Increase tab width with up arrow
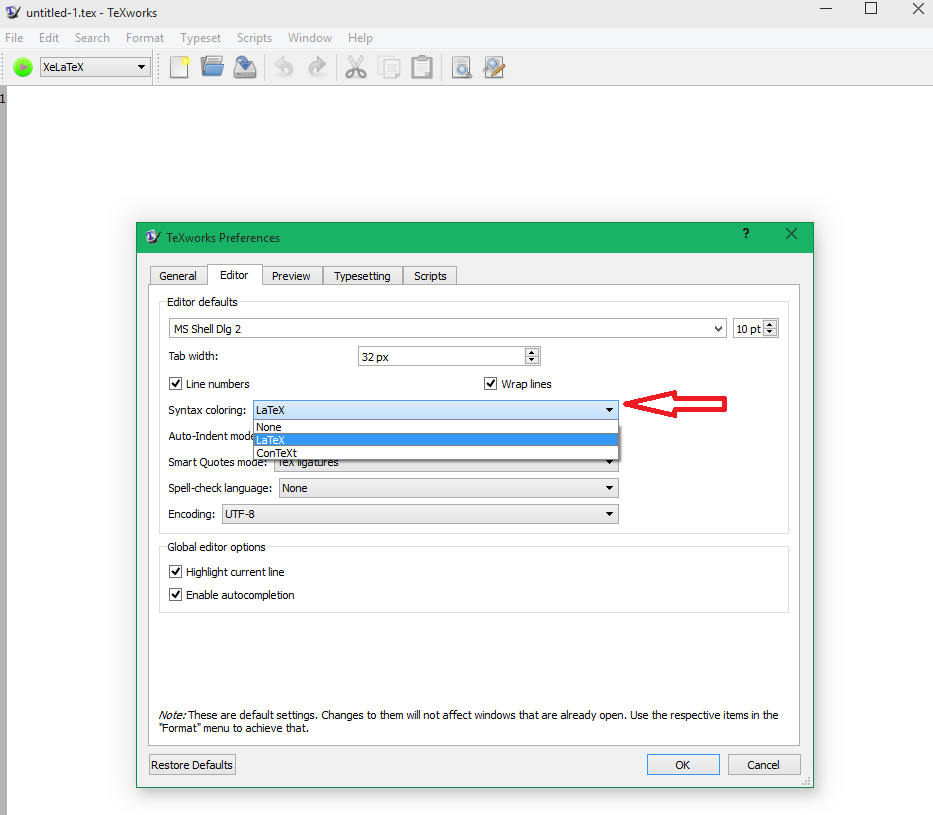The image size is (933, 815). click(x=532, y=352)
